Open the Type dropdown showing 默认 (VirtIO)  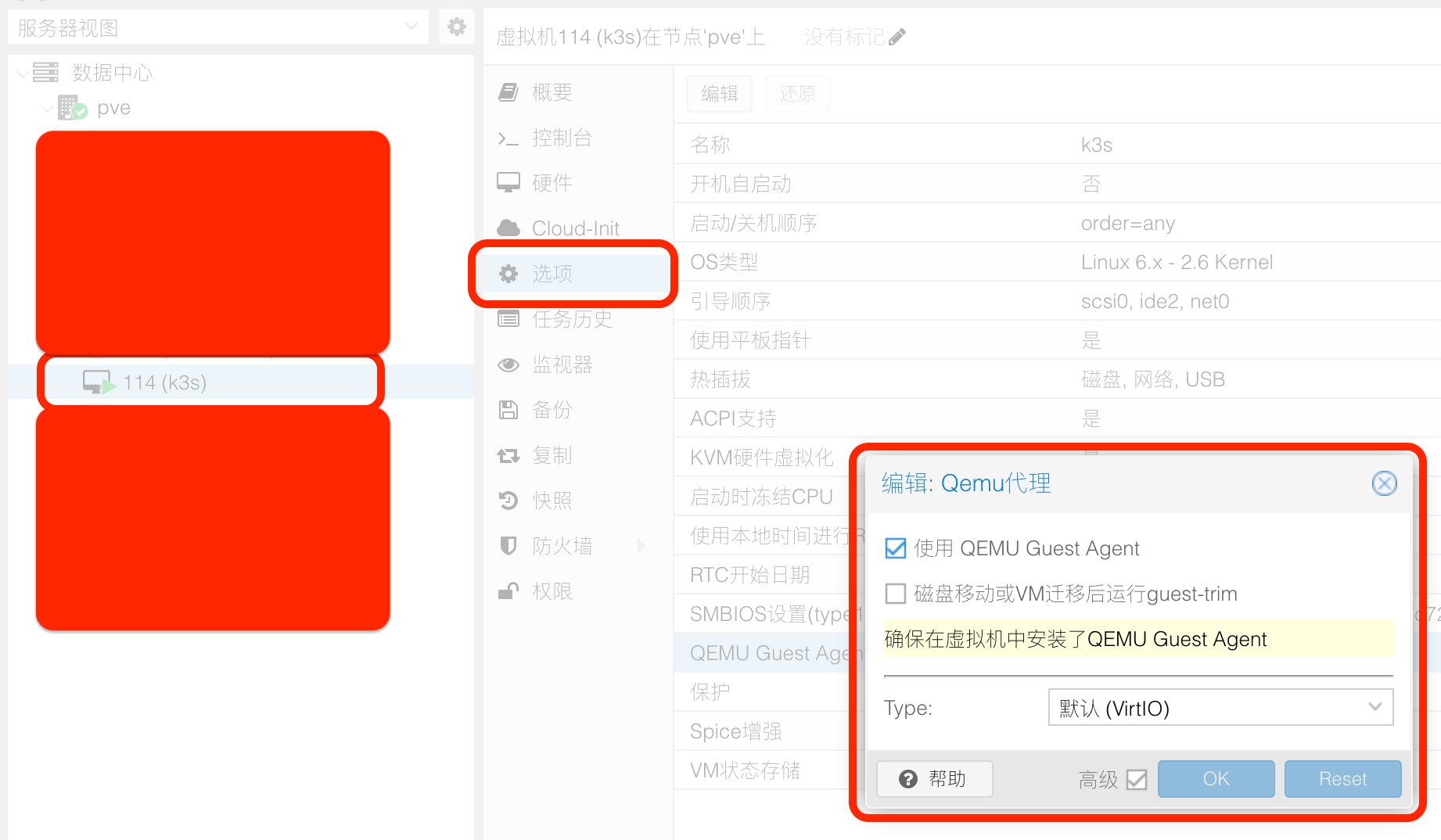click(x=1220, y=707)
